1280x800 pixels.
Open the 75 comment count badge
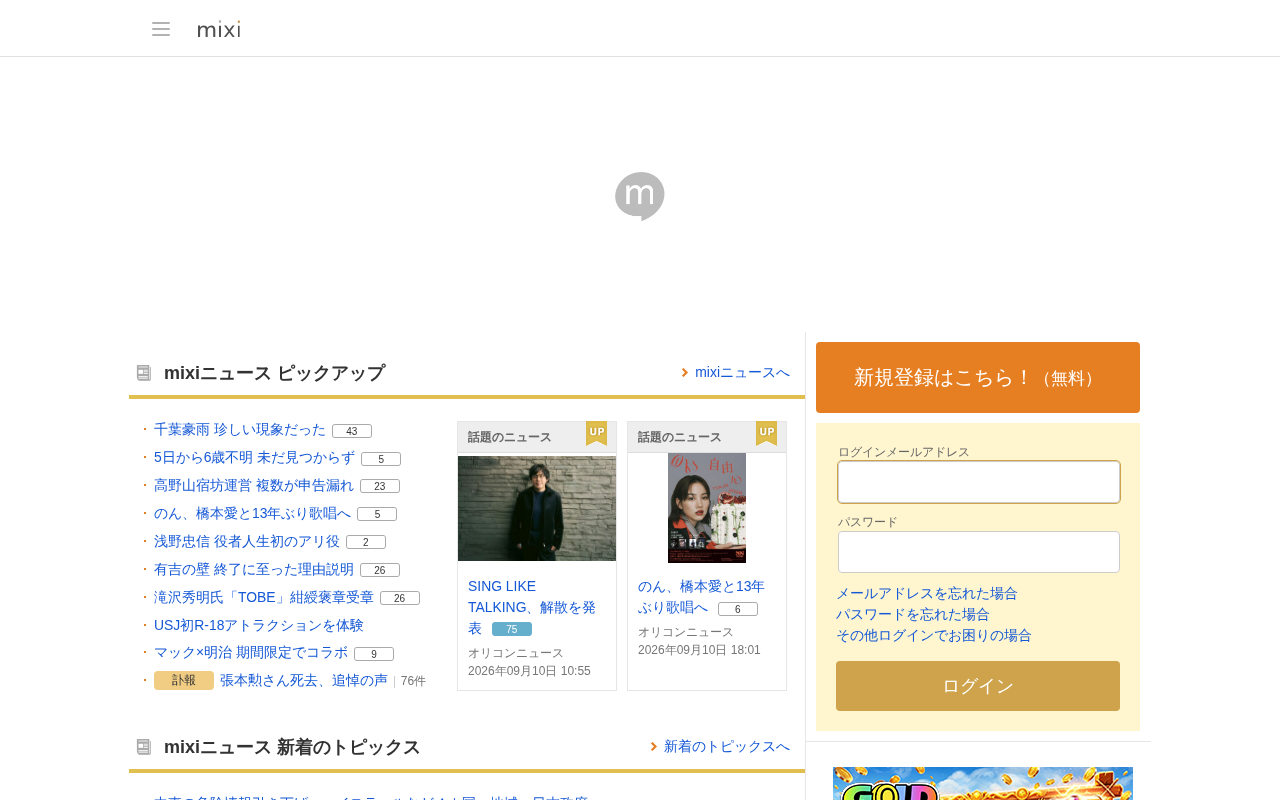(512, 629)
